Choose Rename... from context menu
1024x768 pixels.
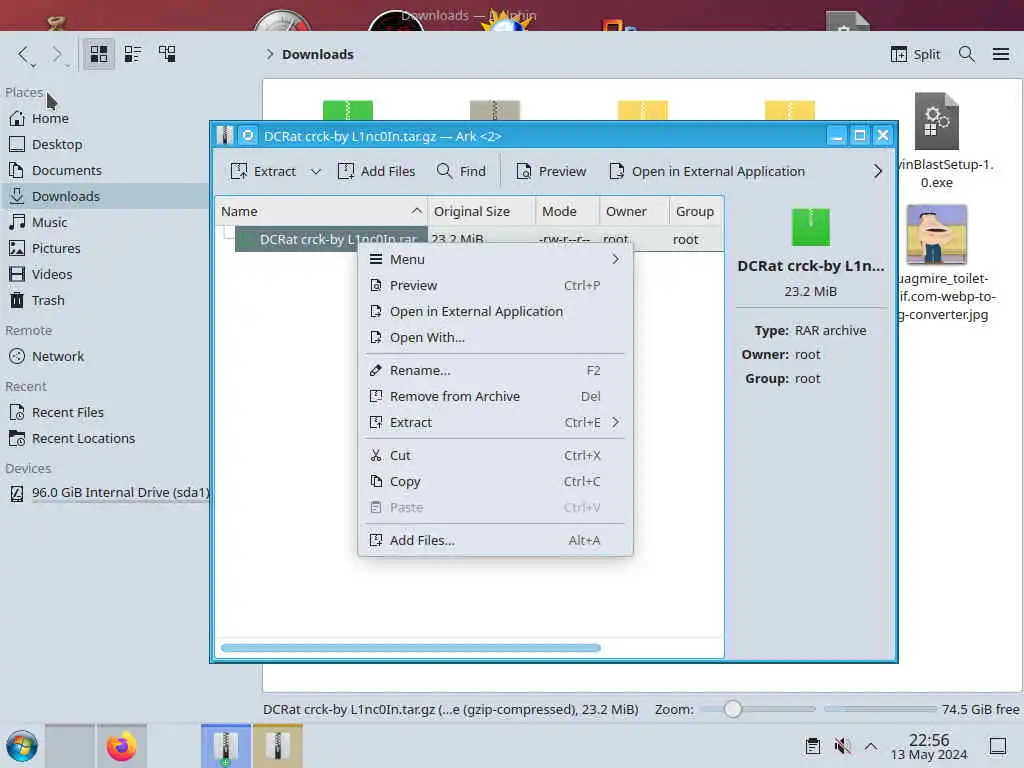click(x=495, y=370)
